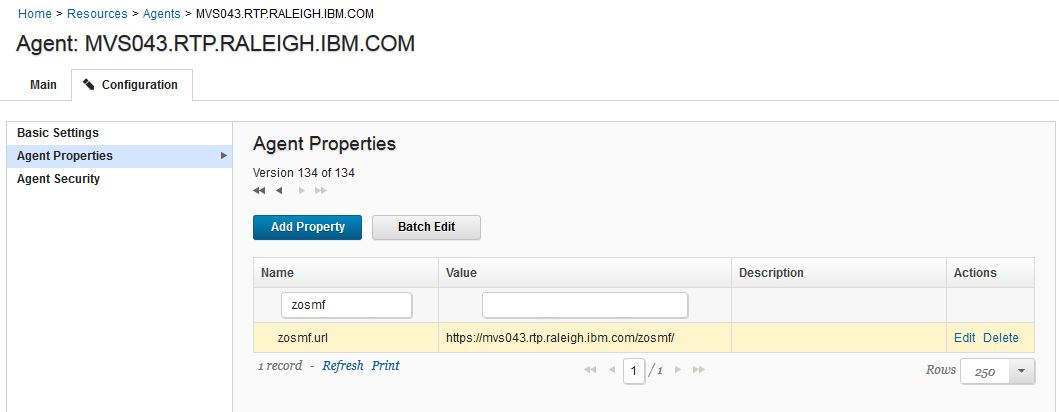Select the Configuration tab
This screenshot has height=412, width=1059.
pyautogui.click(x=131, y=85)
